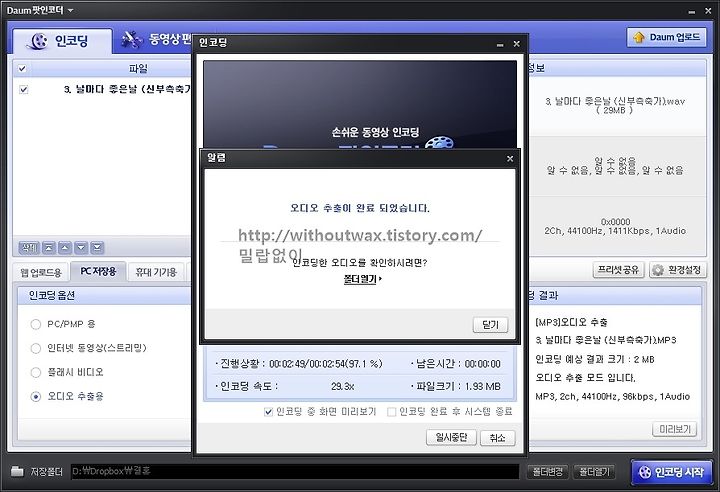Open 환경설정 settings with gear icon

[677, 270]
